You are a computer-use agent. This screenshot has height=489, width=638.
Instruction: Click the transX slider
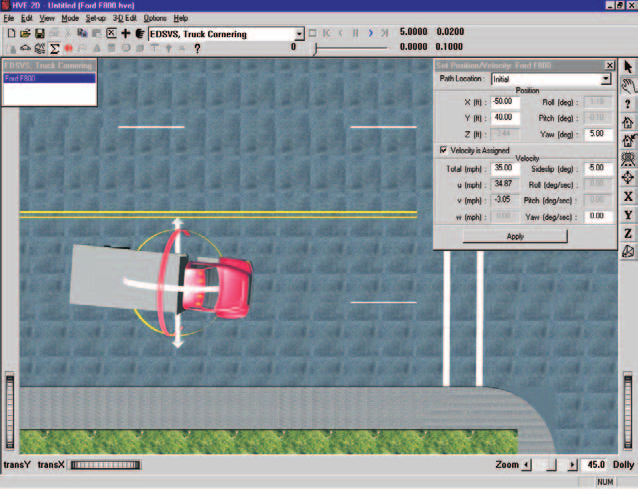106,465
